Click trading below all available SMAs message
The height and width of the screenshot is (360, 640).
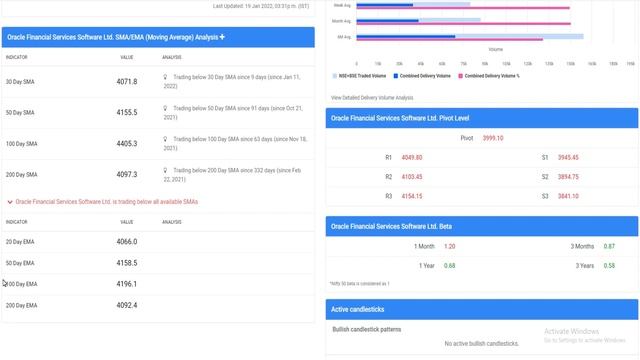(x=107, y=202)
